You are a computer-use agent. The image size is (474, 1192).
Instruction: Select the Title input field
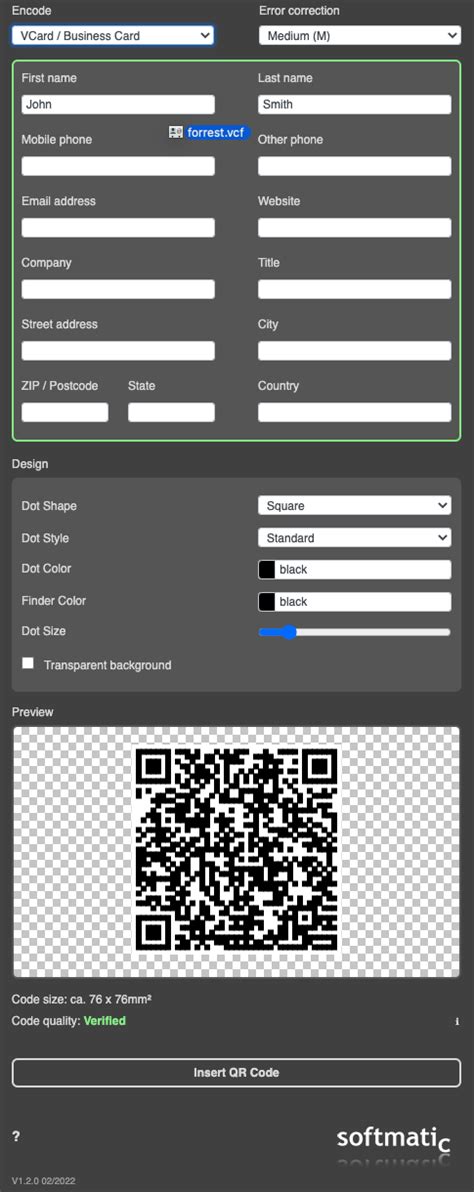click(355, 289)
